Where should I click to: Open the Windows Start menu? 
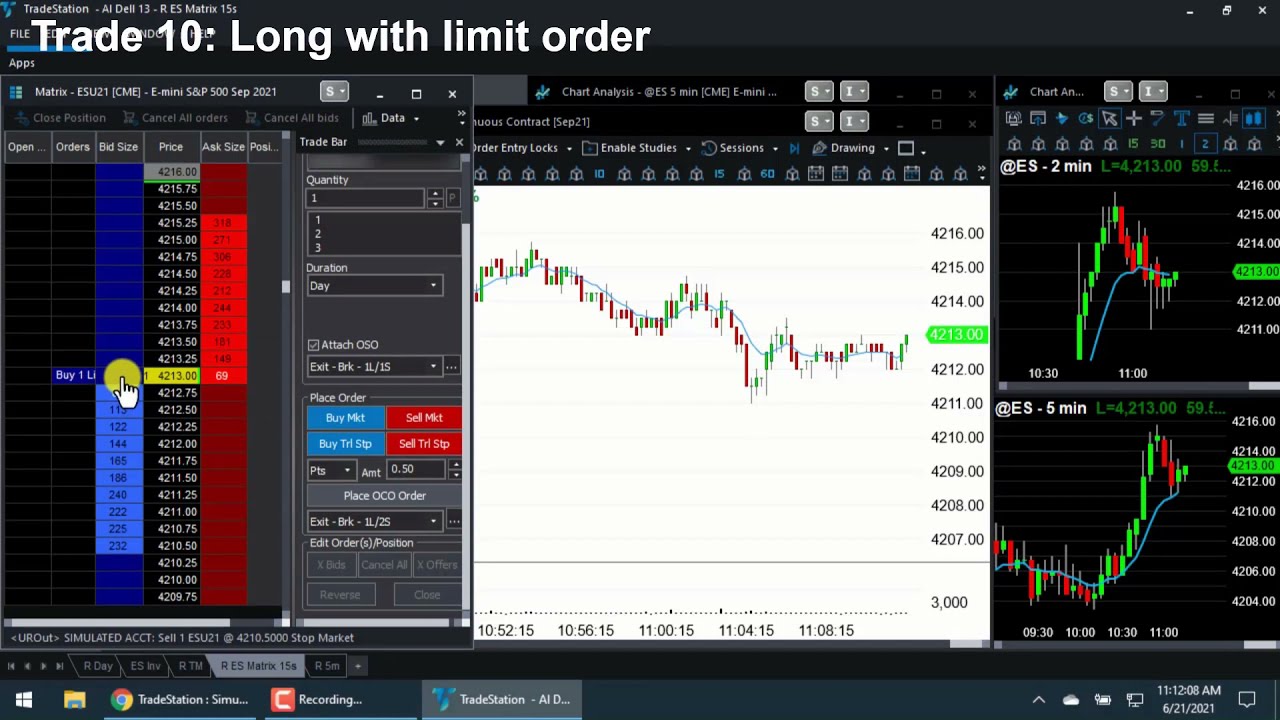(24, 699)
